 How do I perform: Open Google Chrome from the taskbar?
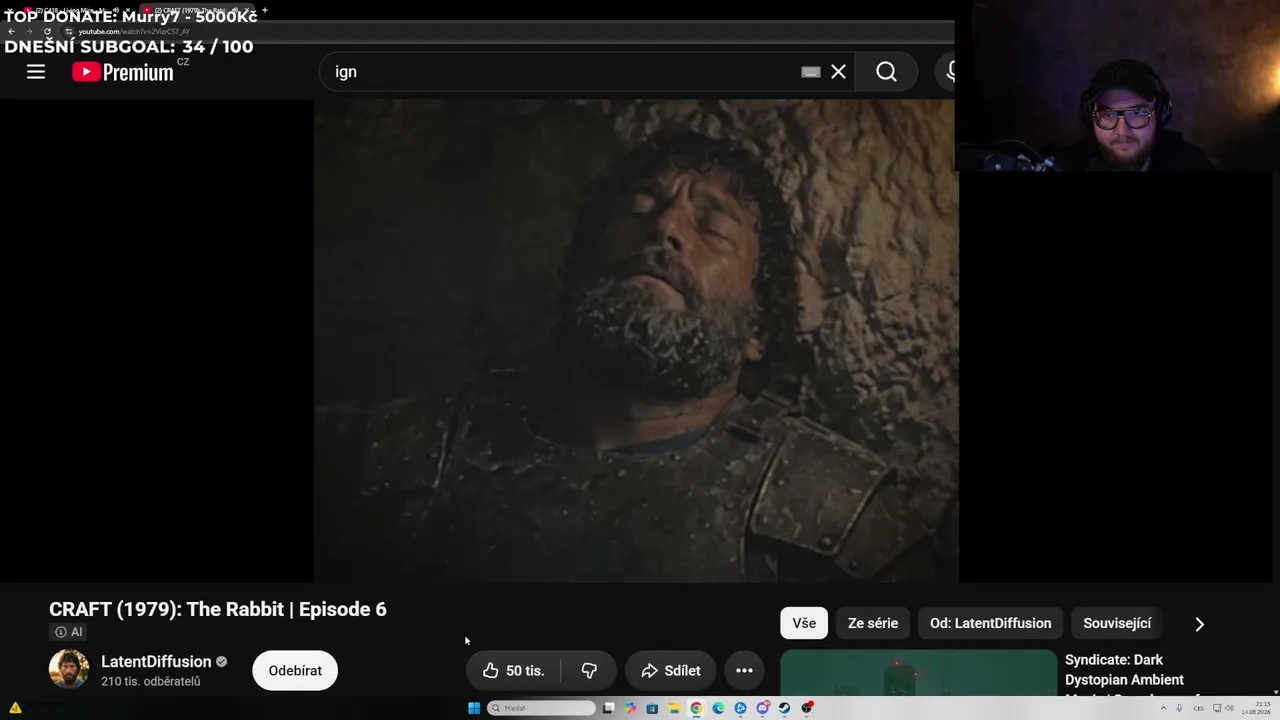[696, 708]
